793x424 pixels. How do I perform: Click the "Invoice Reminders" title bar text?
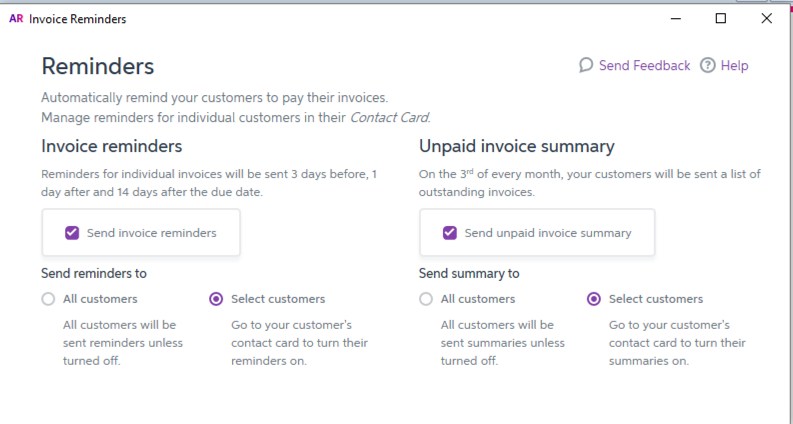click(78, 19)
